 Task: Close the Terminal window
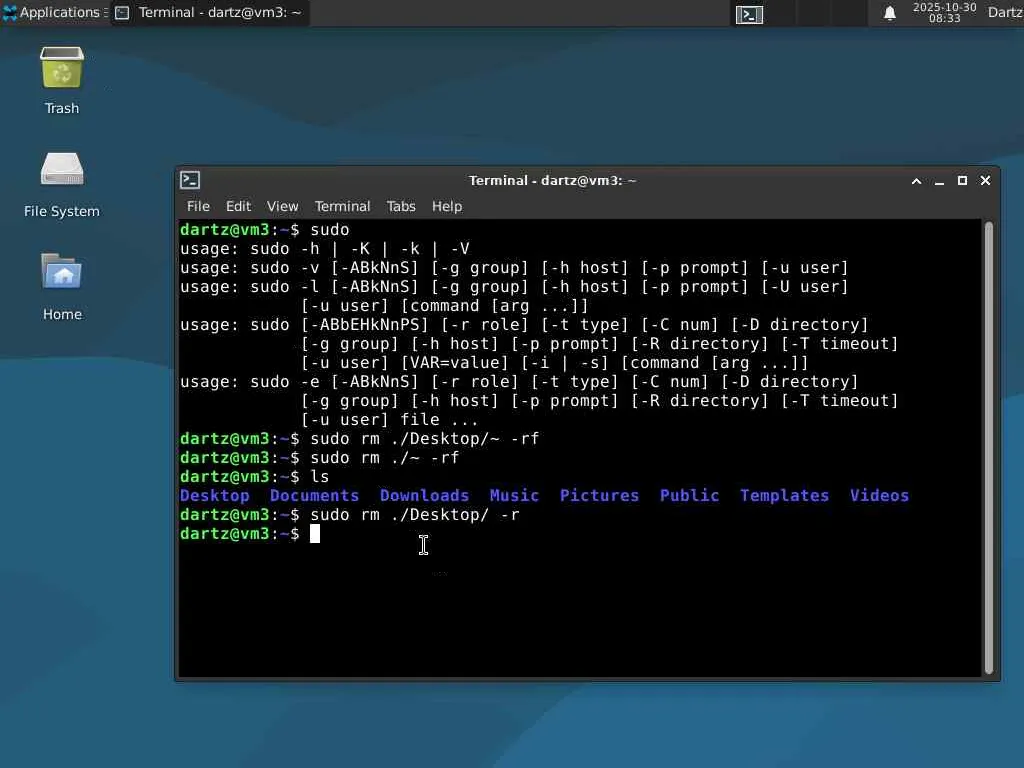pos(985,180)
